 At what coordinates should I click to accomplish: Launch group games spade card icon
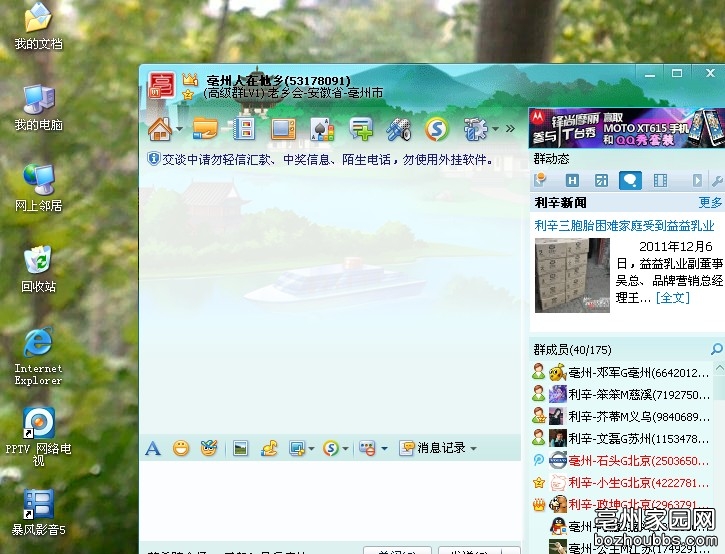pyautogui.click(x=322, y=129)
